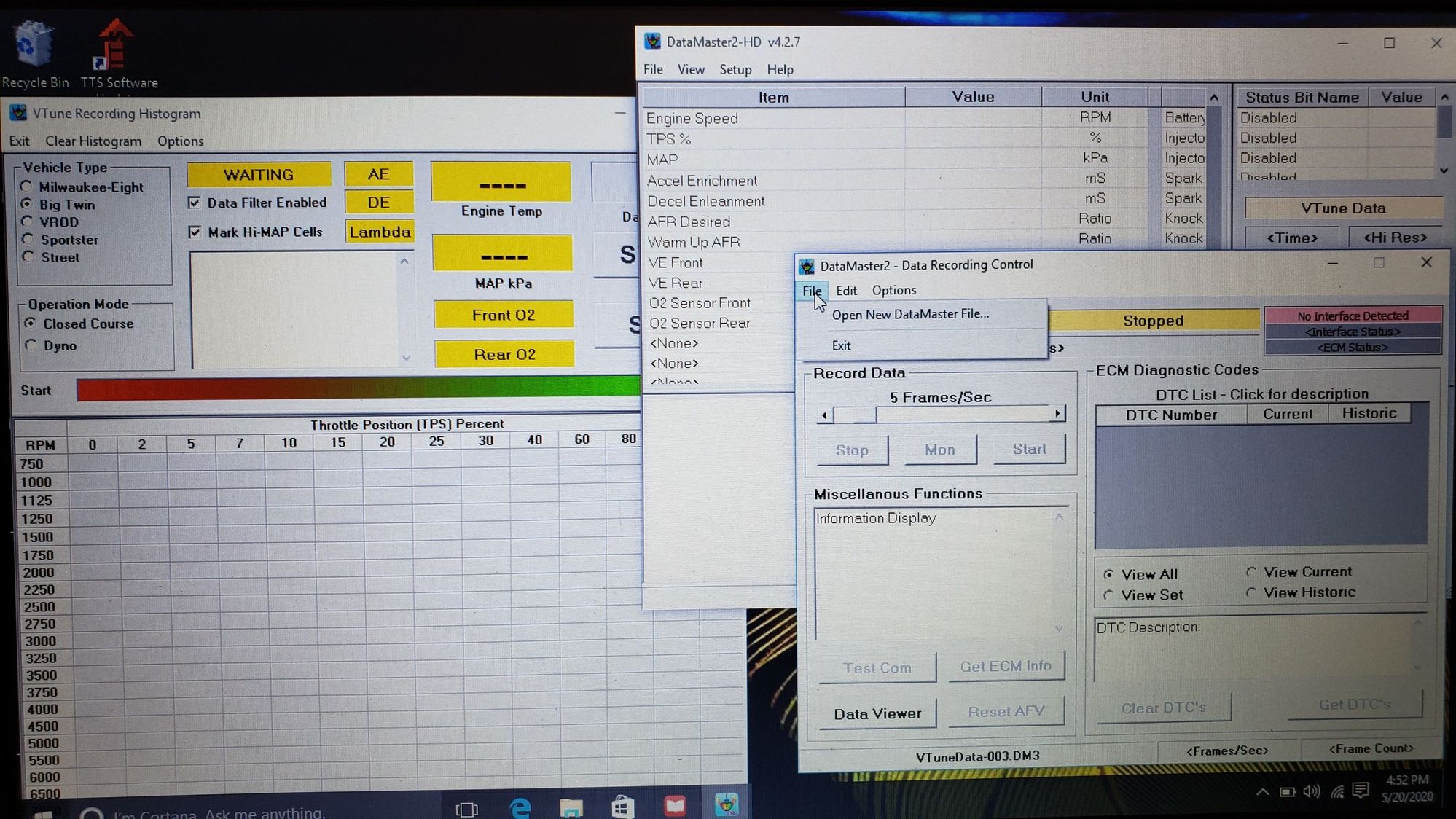
Task: Open File Explorer from taskbar
Action: 571,806
